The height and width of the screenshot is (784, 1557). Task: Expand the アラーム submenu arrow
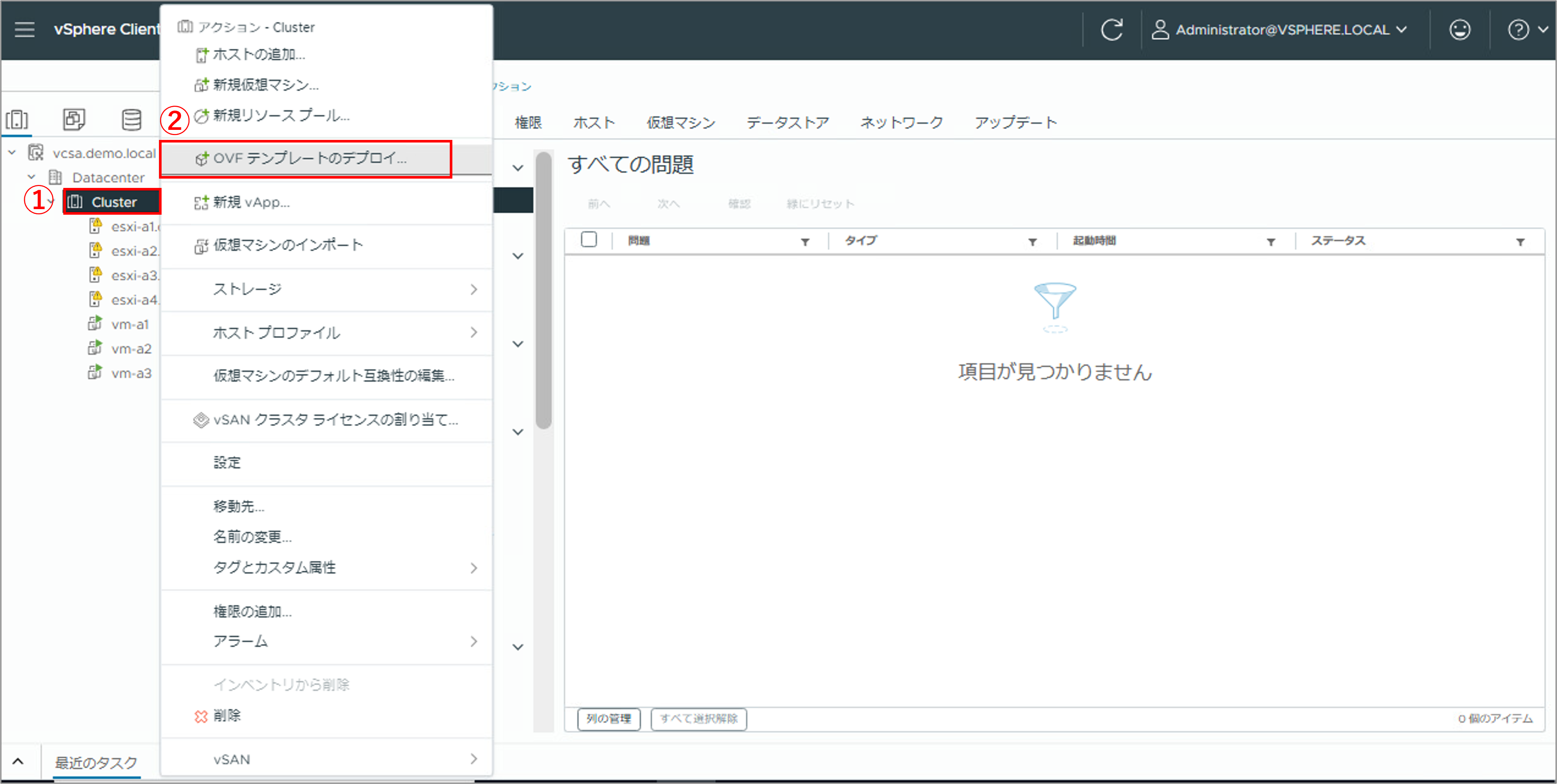point(474,641)
